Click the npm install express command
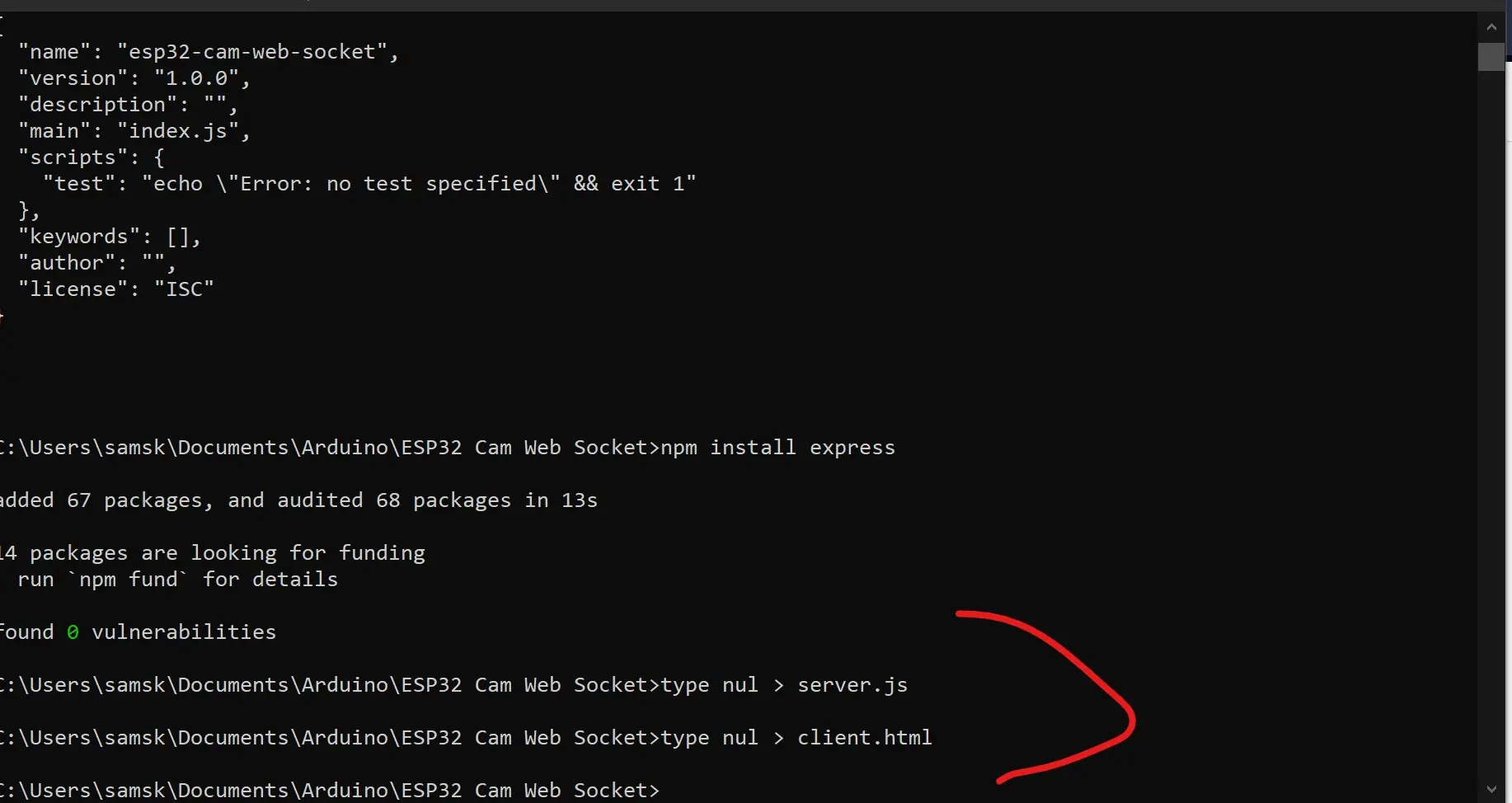 point(777,448)
